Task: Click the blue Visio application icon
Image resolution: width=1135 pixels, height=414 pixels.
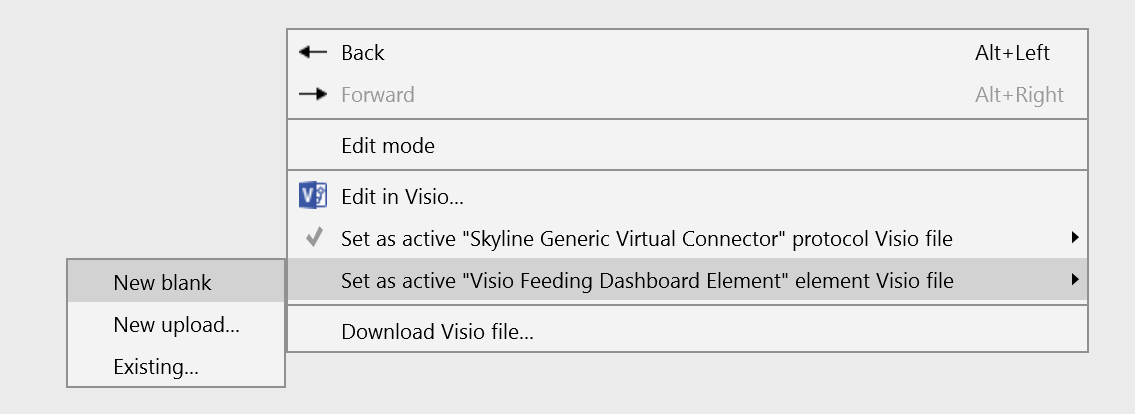Action: click(313, 195)
